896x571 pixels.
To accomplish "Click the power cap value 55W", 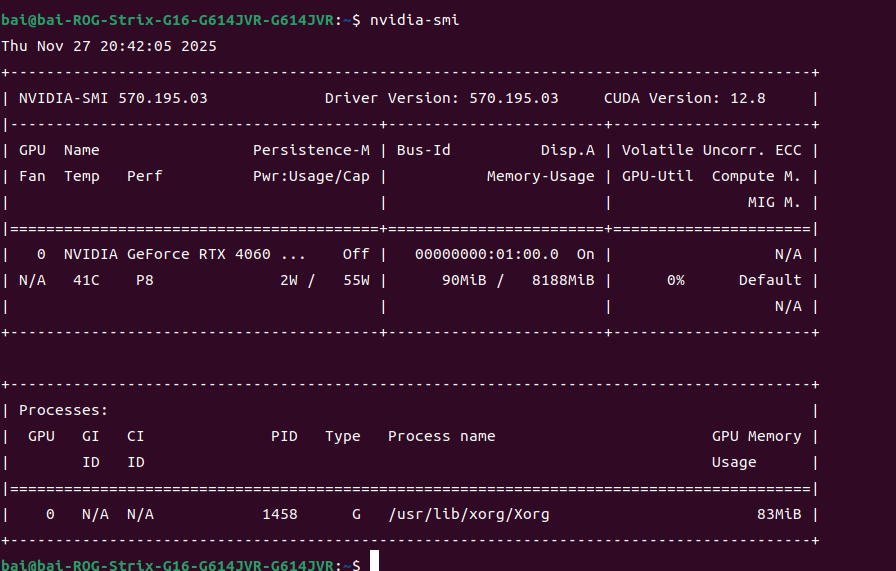I will coord(357,281).
